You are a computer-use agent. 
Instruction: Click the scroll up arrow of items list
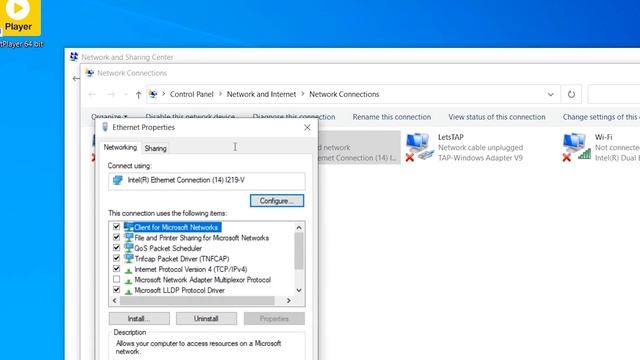[299, 227]
